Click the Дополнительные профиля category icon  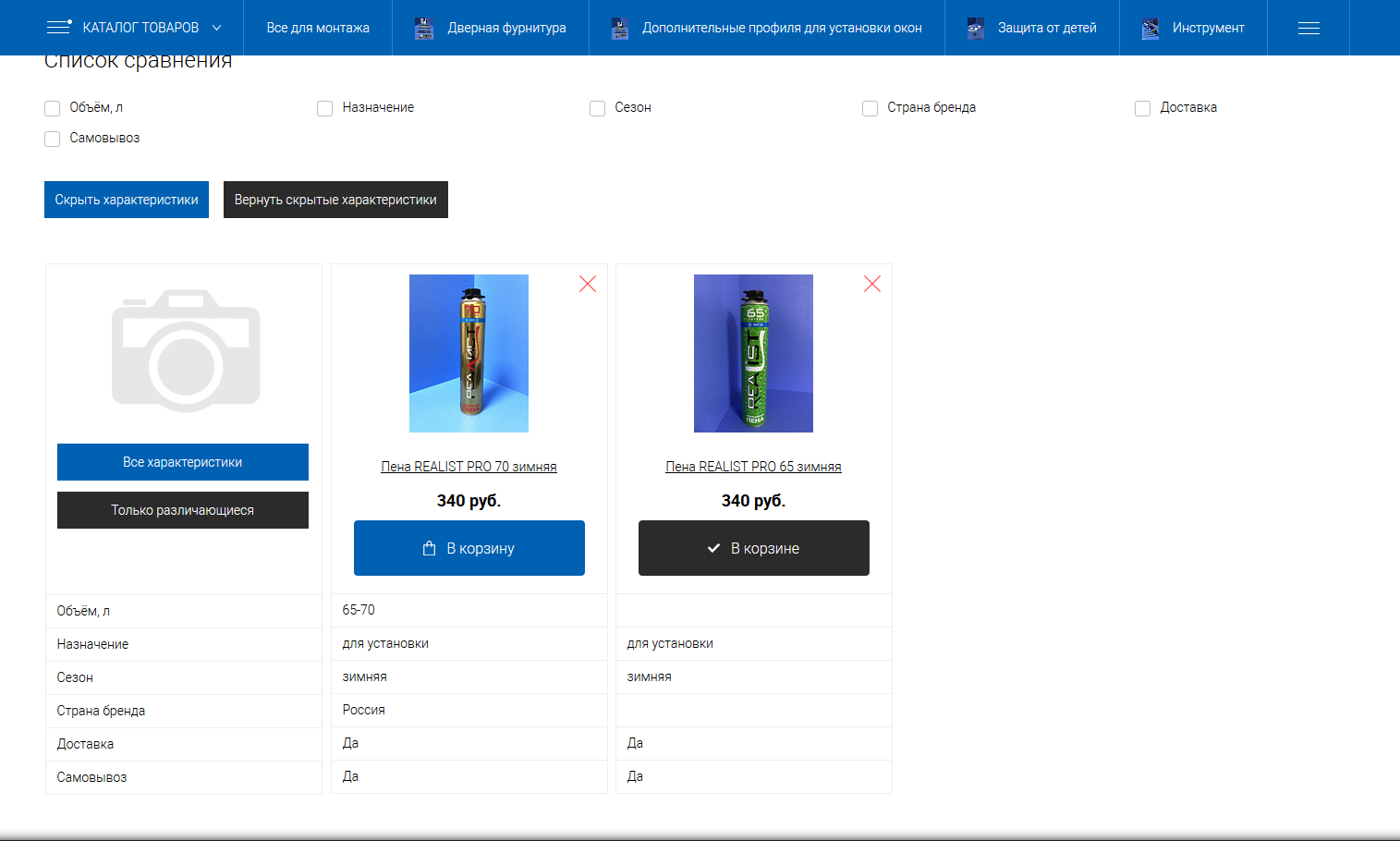tap(620, 28)
